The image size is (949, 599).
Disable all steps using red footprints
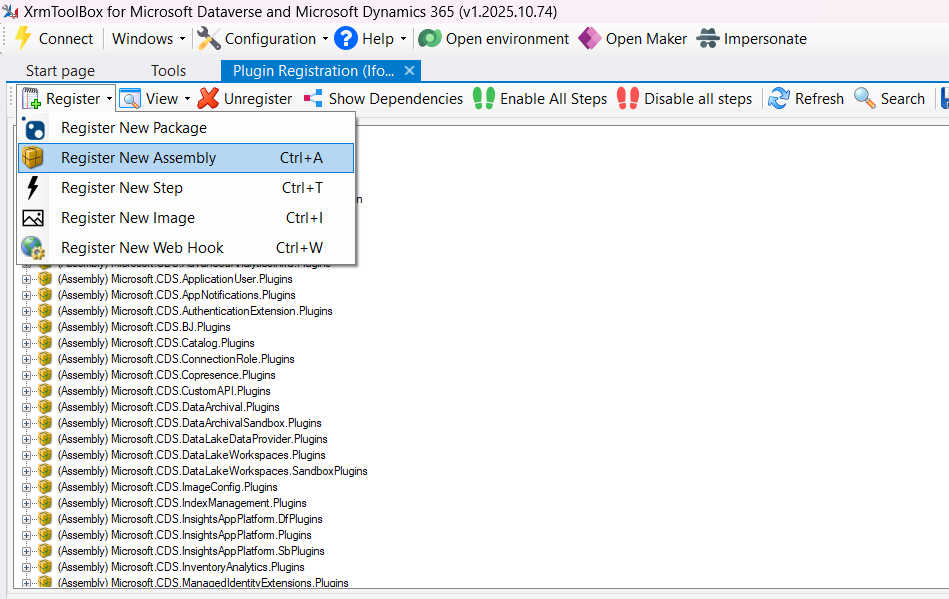[x=685, y=99]
